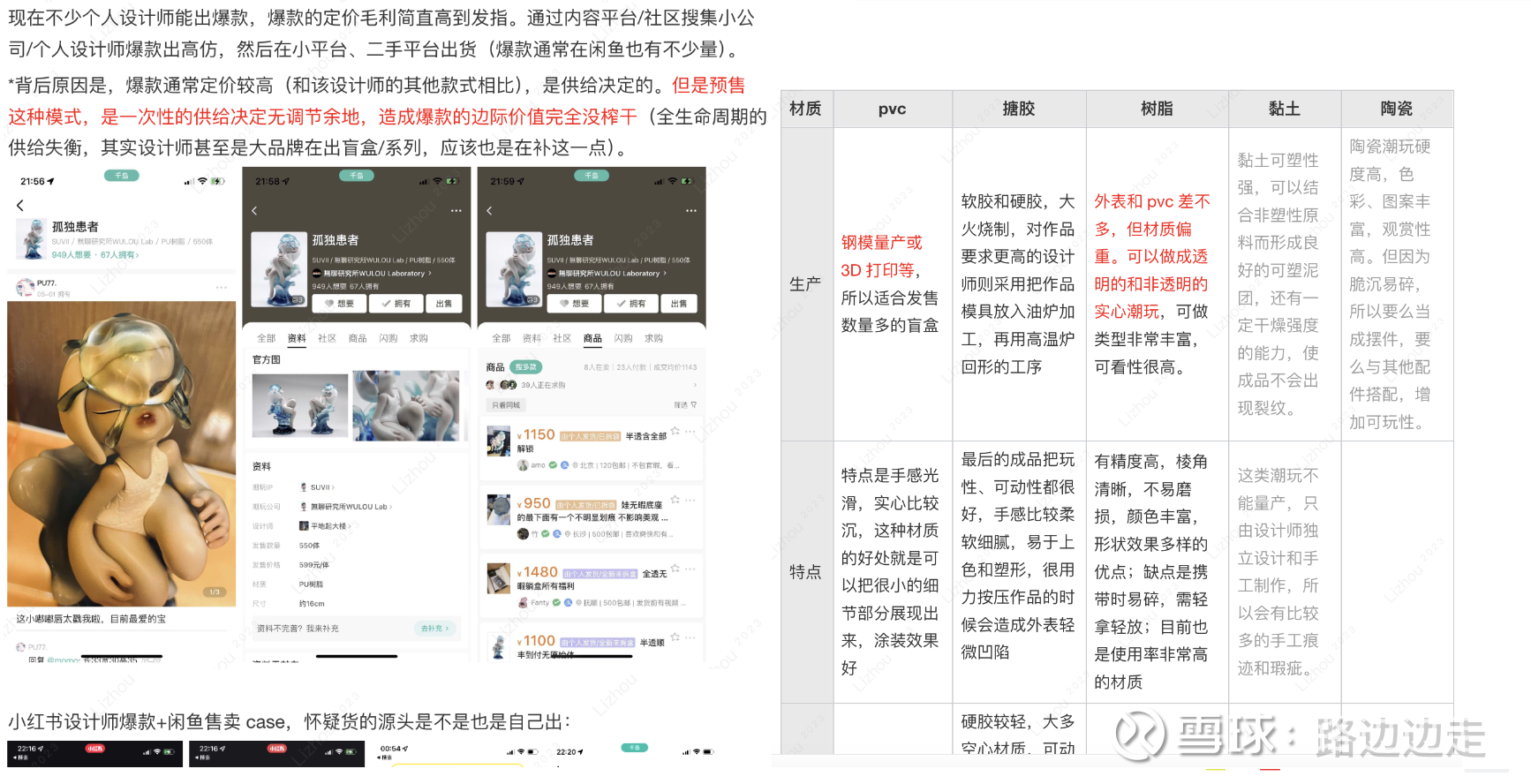Open 筛选 filter in 商品 list

[x=685, y=405]
